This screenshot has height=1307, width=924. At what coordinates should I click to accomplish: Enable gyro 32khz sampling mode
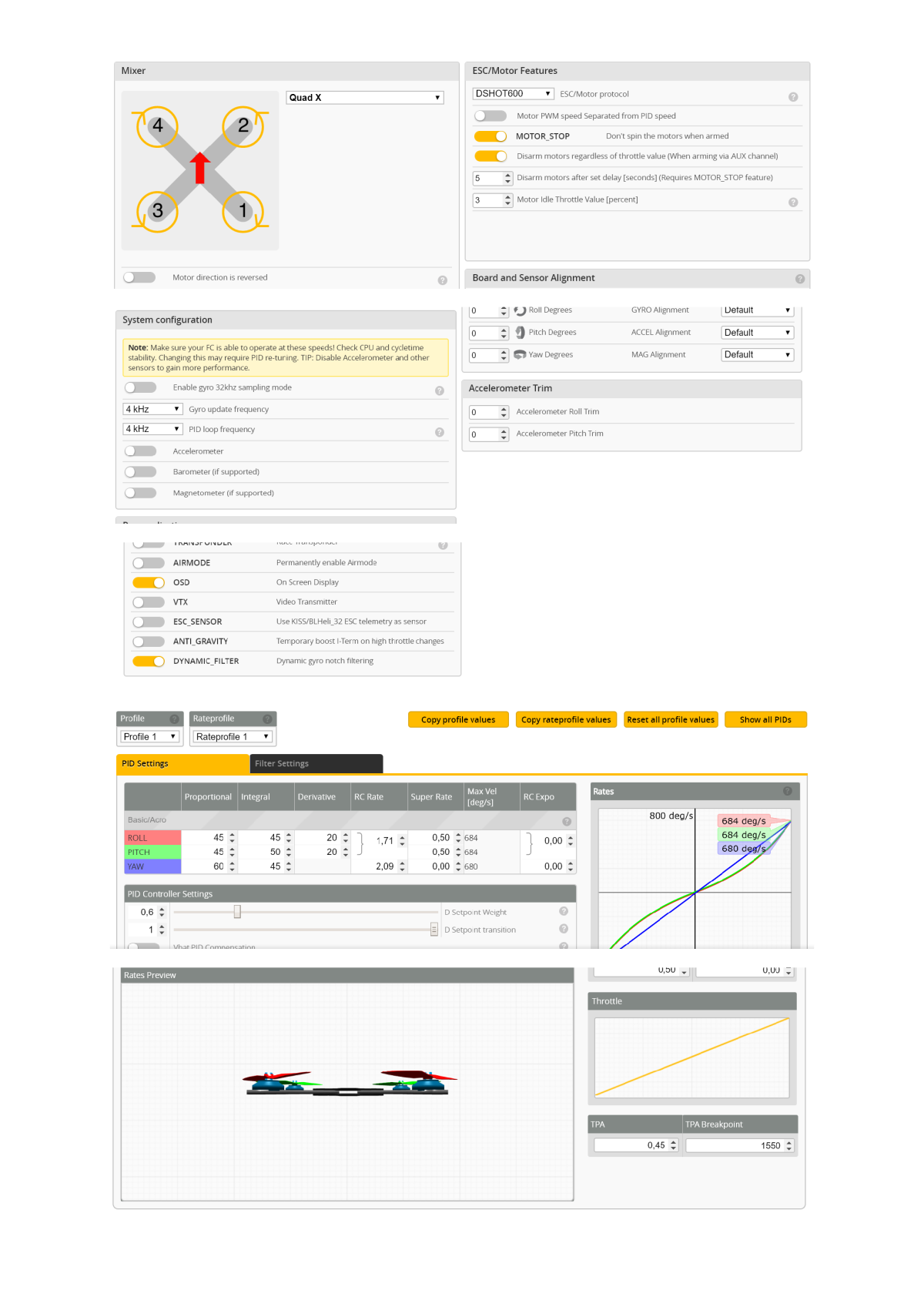click(x=140, y=387)
